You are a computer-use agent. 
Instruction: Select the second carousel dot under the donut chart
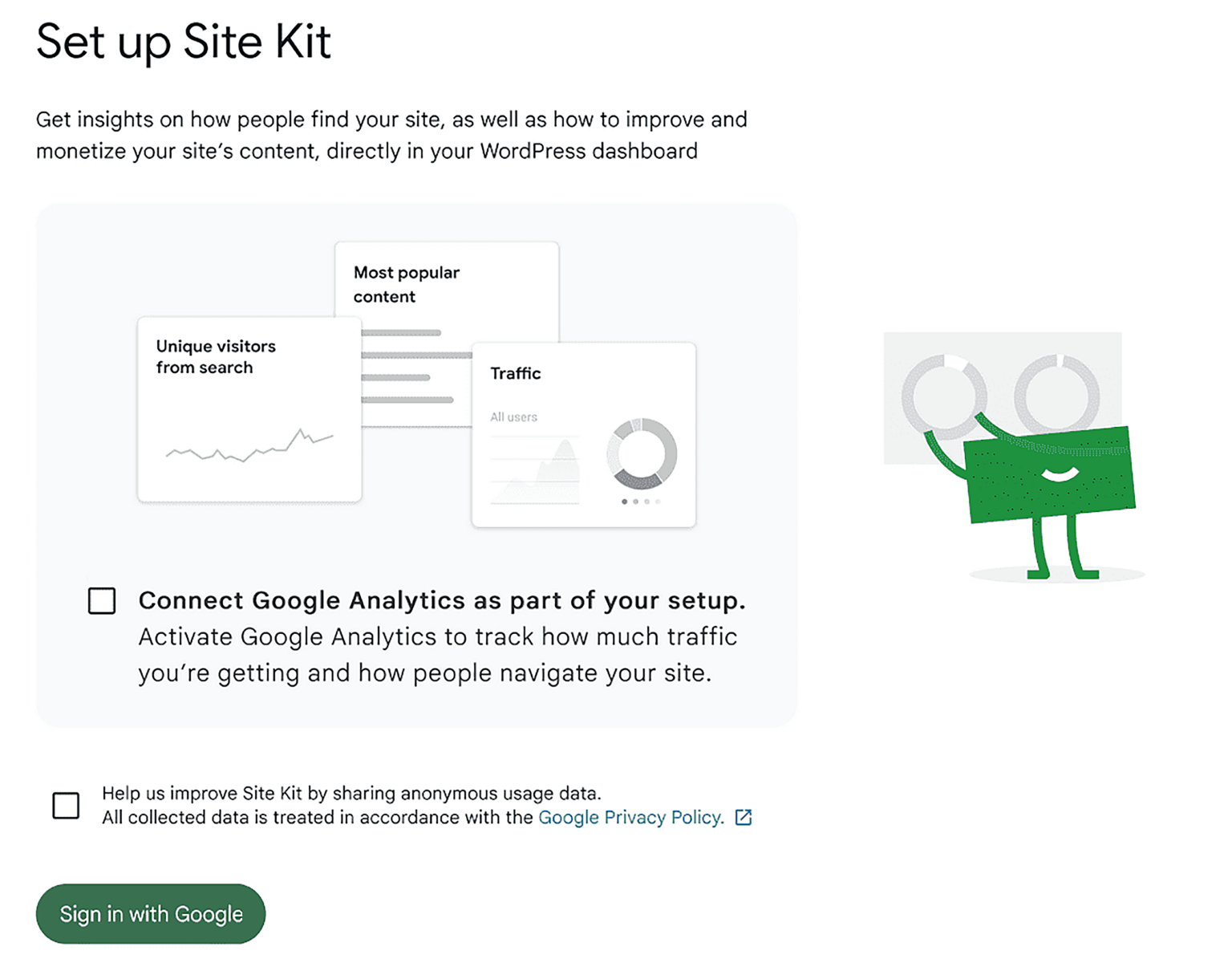[635, 501]
